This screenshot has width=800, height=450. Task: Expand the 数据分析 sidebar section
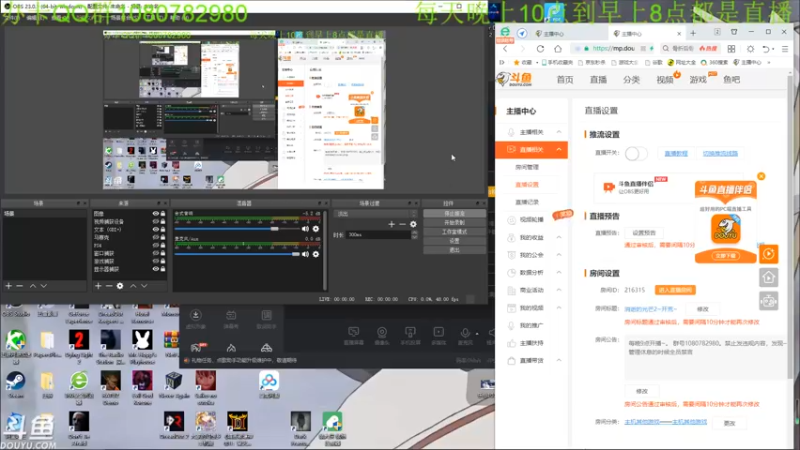559,272
